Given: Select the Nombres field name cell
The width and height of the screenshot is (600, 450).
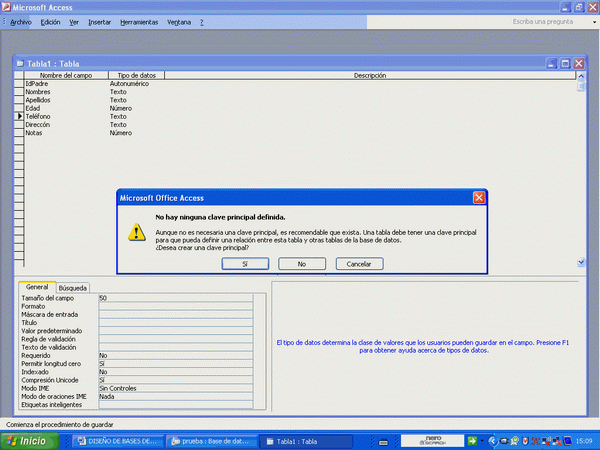Looking at the screenshot, I should tap(66, 92).
